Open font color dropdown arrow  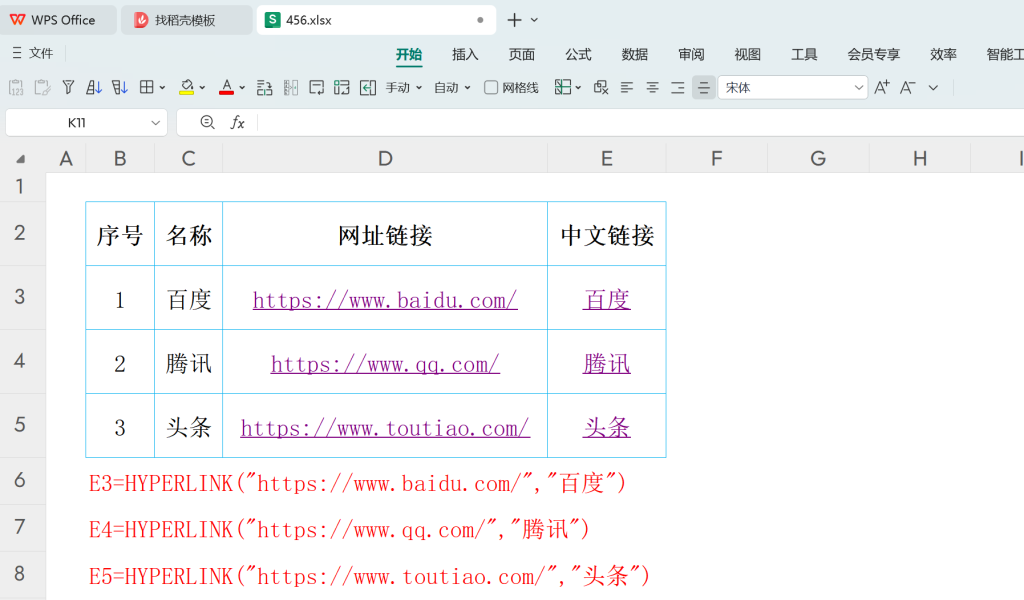(242, 87)
